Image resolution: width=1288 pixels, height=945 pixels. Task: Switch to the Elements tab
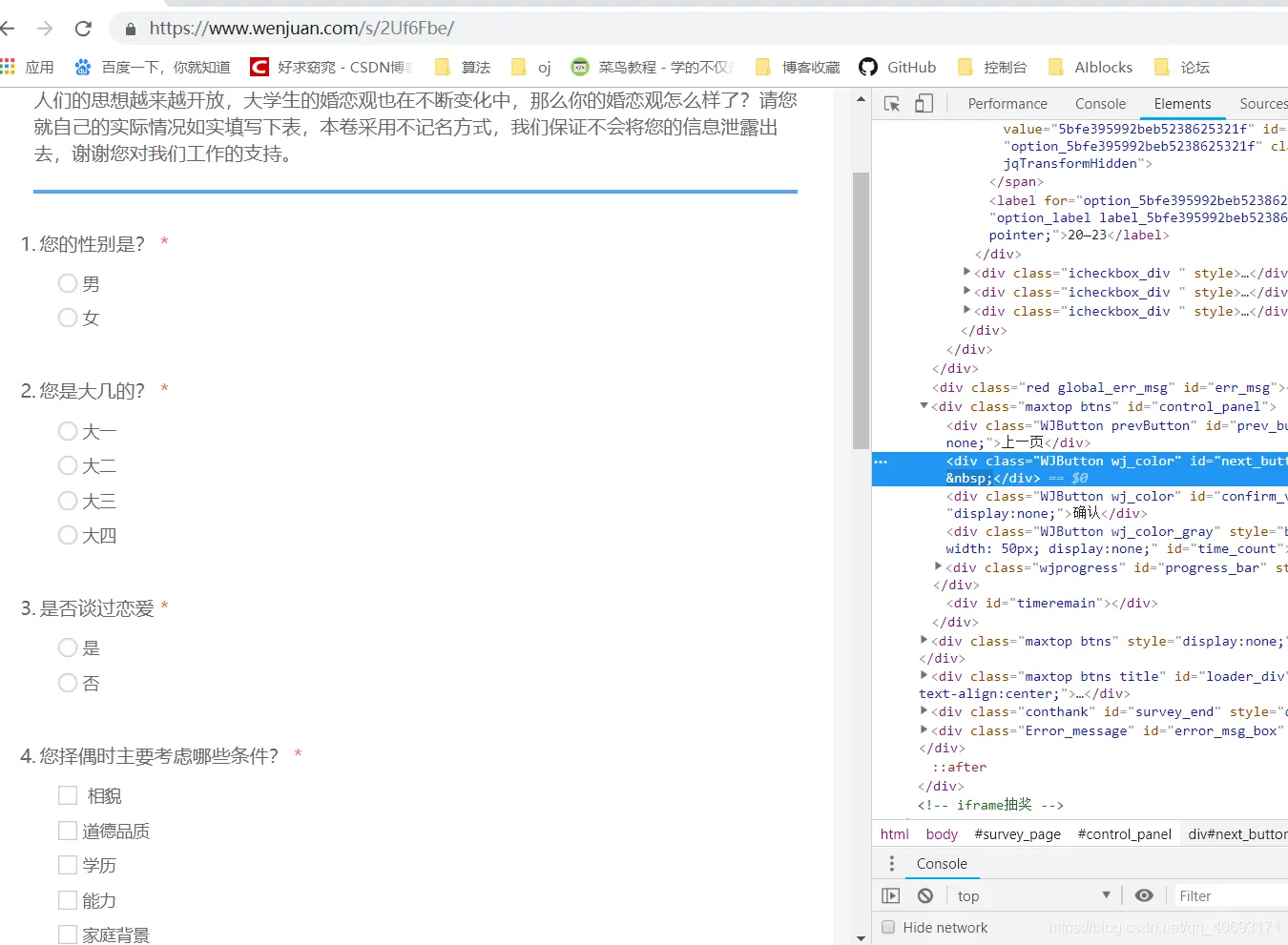tap(1182, 104)
